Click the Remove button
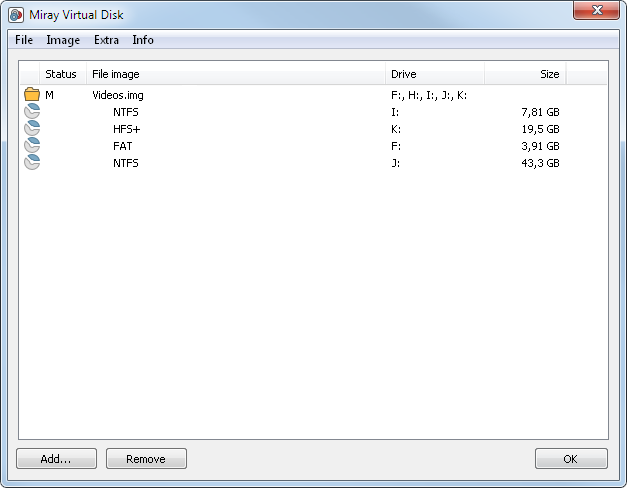The image size is (627, 488). [x=146, y=458]
